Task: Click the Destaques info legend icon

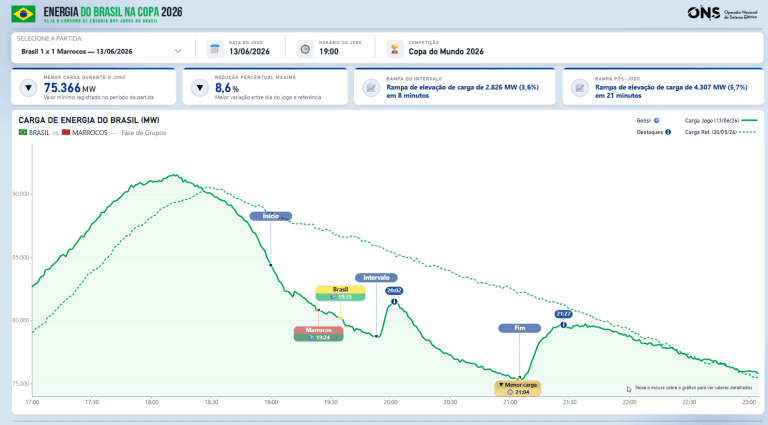Action: pyautogui.click(x=668, y=132)
